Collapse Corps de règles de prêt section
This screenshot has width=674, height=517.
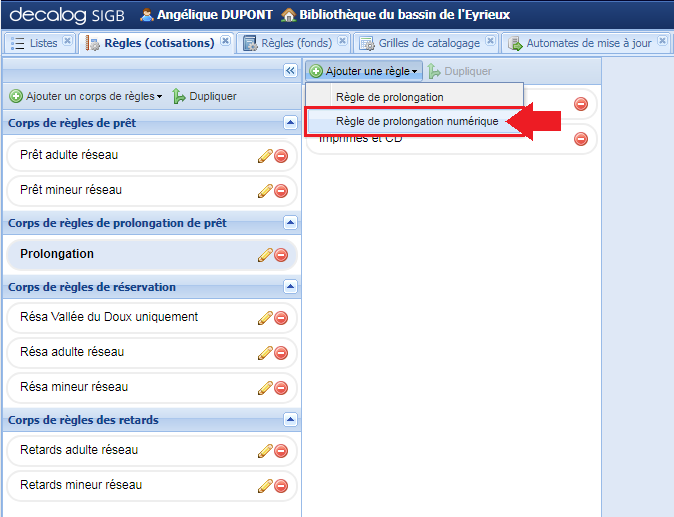pyautogui.click(x=290, y=123)
